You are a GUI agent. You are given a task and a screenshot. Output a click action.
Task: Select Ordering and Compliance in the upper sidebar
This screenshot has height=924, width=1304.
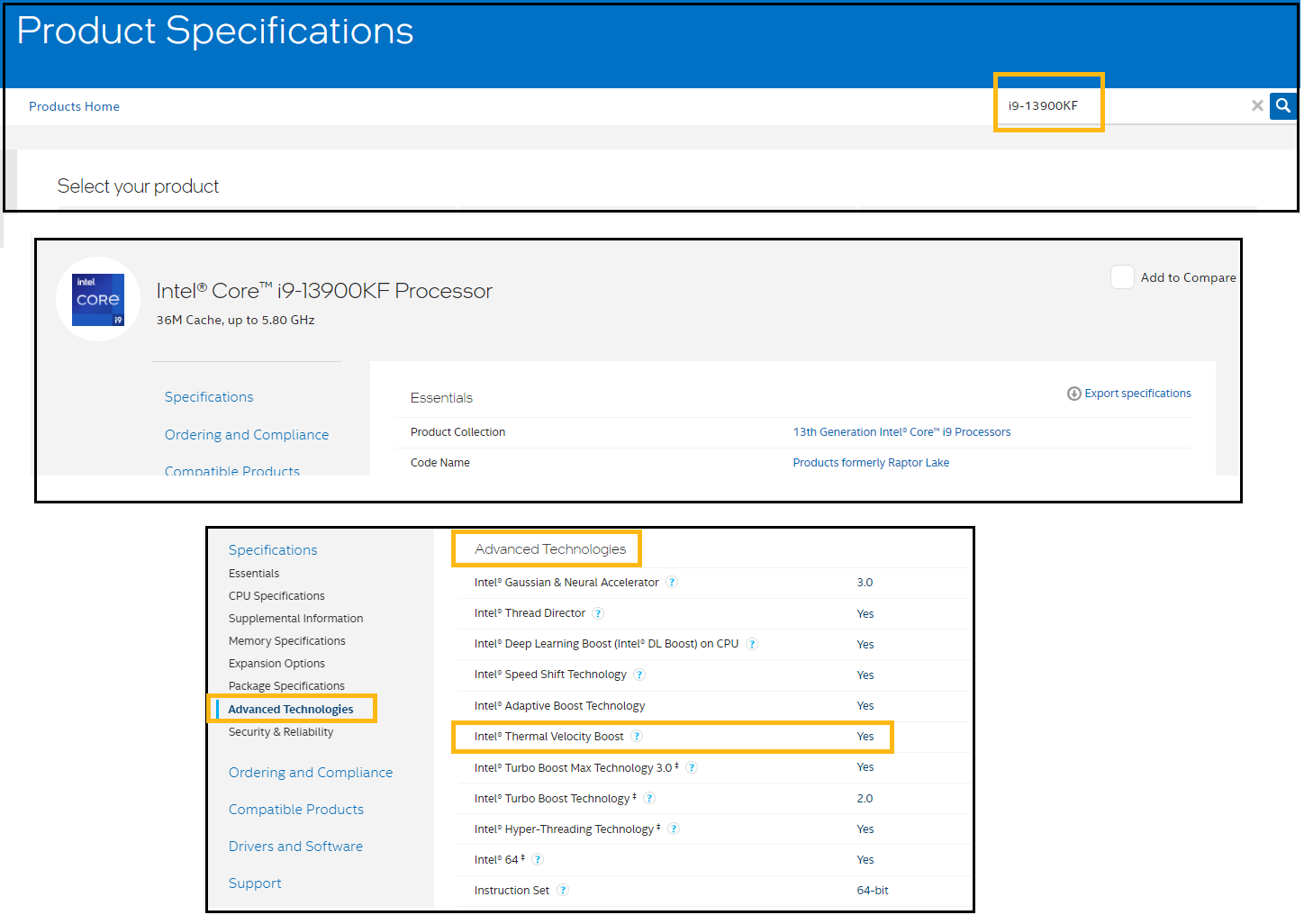(x=247, y=435)
